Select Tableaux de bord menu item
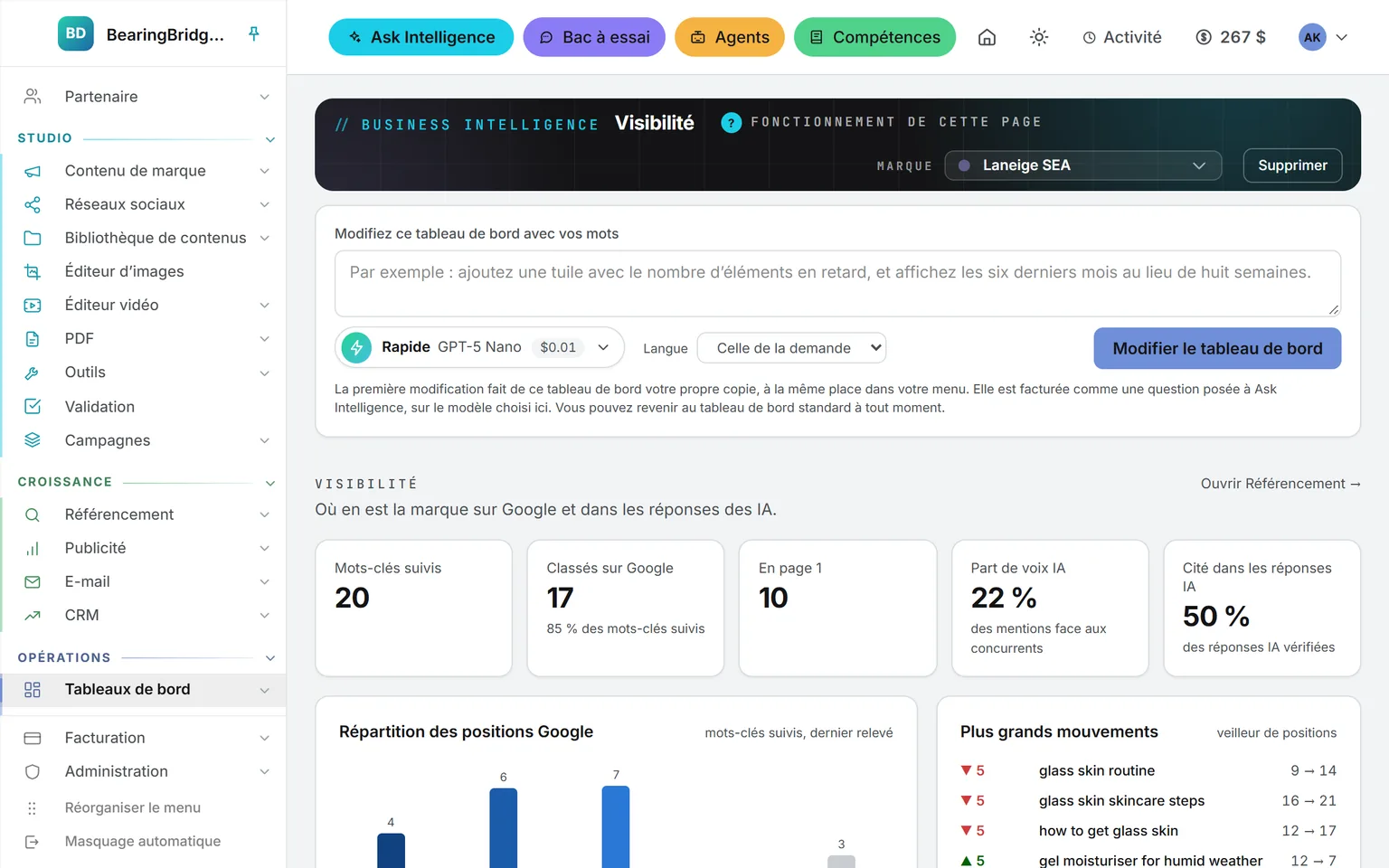The width and height of the screenshot is (1389, 868). (x=144, y=690)
